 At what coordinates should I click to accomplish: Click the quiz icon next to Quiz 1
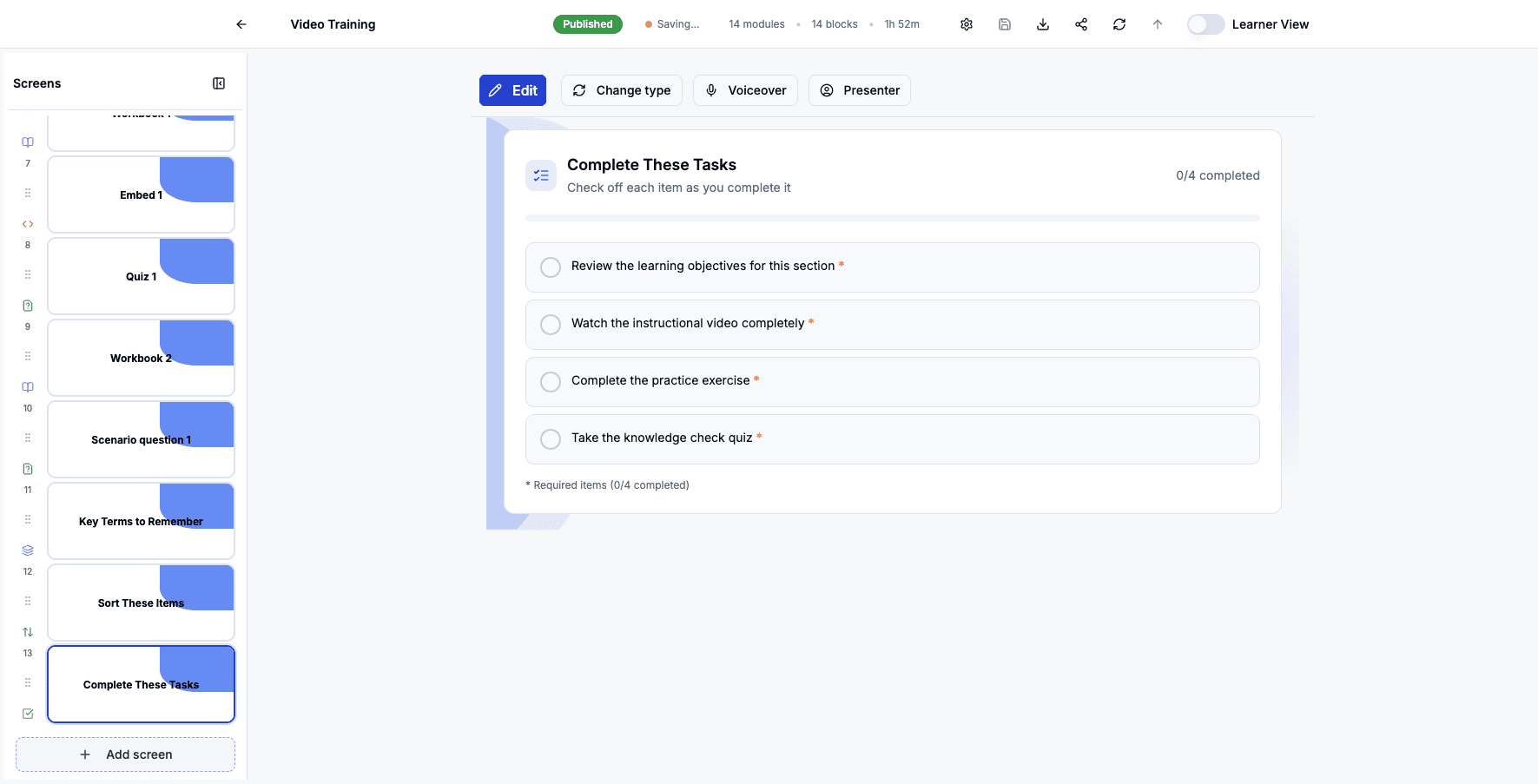27,306
